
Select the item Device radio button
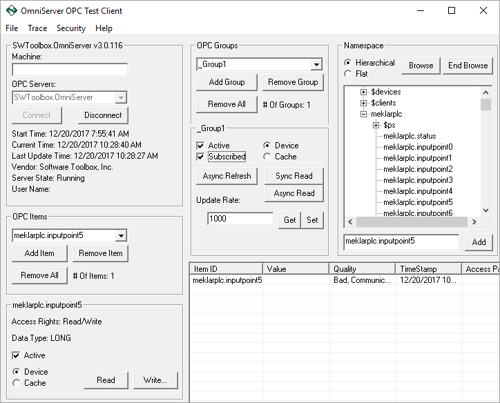pos(16,372)
